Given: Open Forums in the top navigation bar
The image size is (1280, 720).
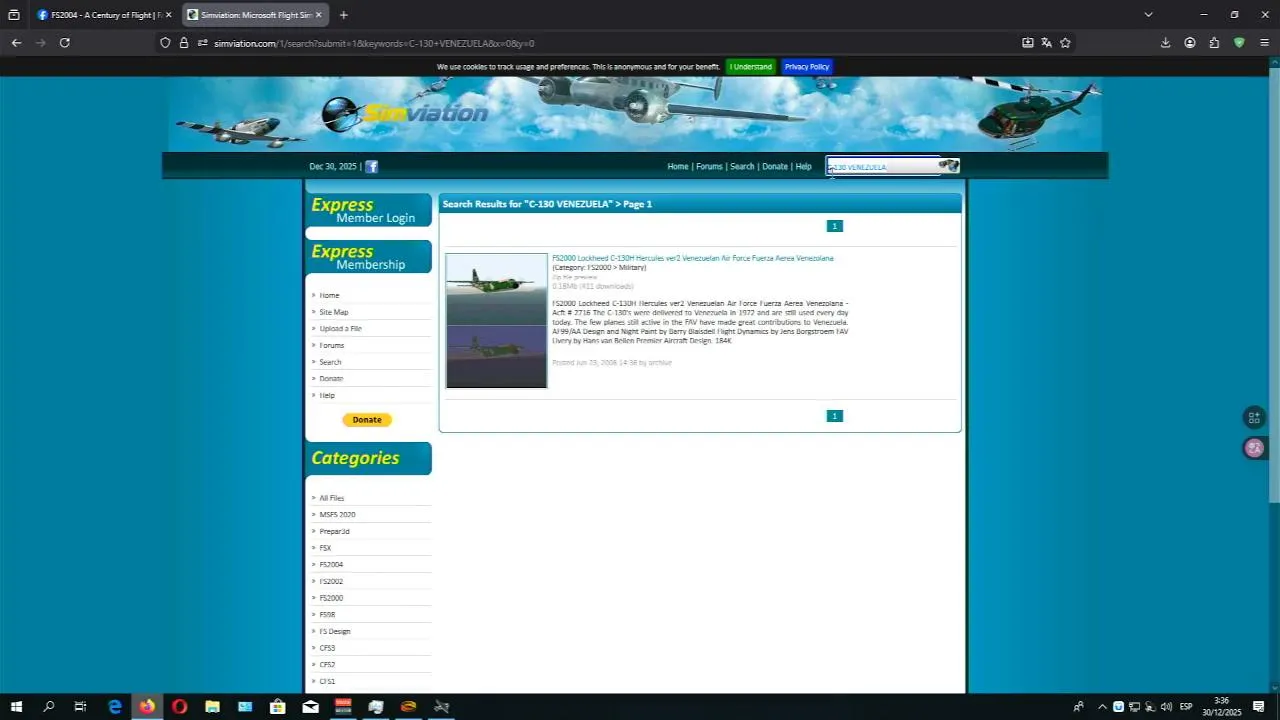Looking at the screenshot, I should click(709, 167).
